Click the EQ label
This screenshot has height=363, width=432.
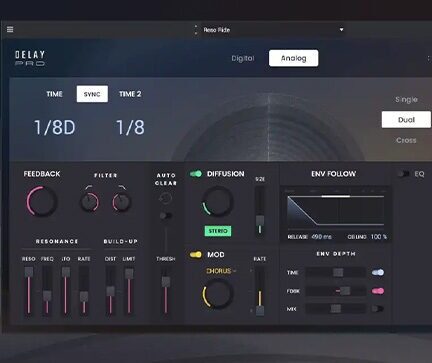pos(419,174)
